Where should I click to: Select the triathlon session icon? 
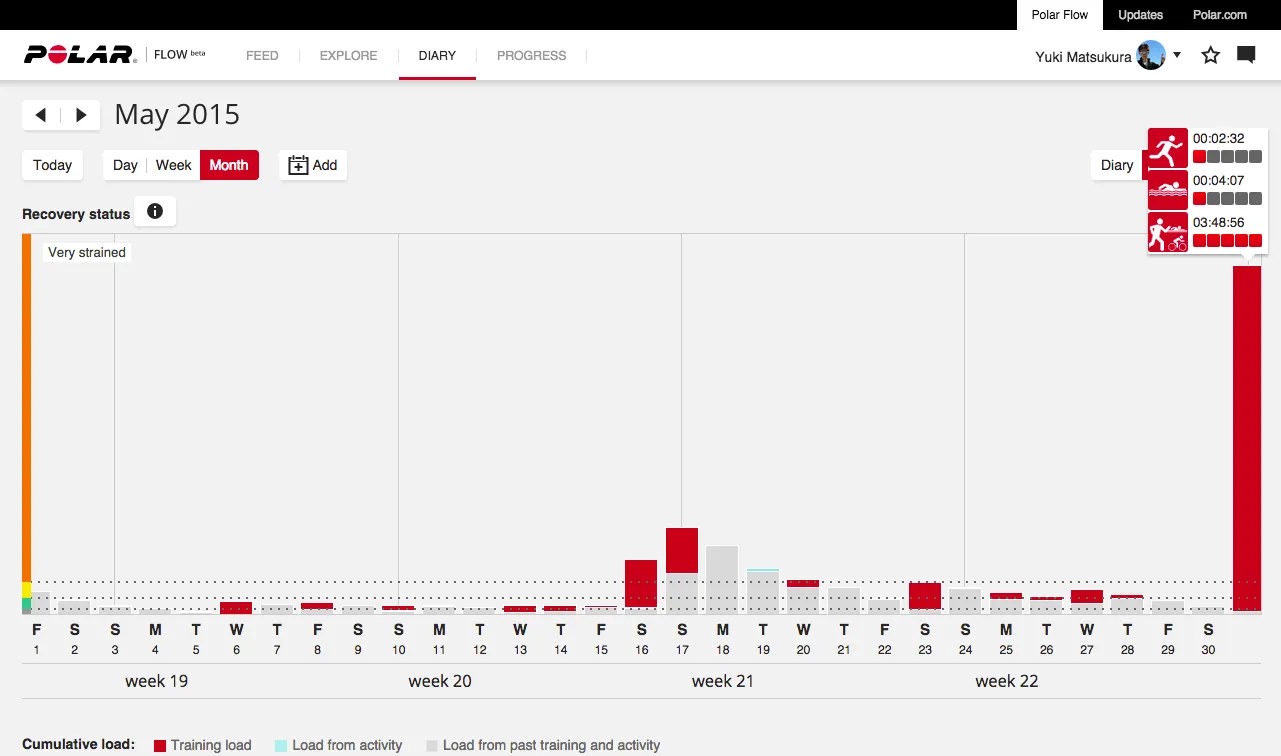click(1167, 232)
